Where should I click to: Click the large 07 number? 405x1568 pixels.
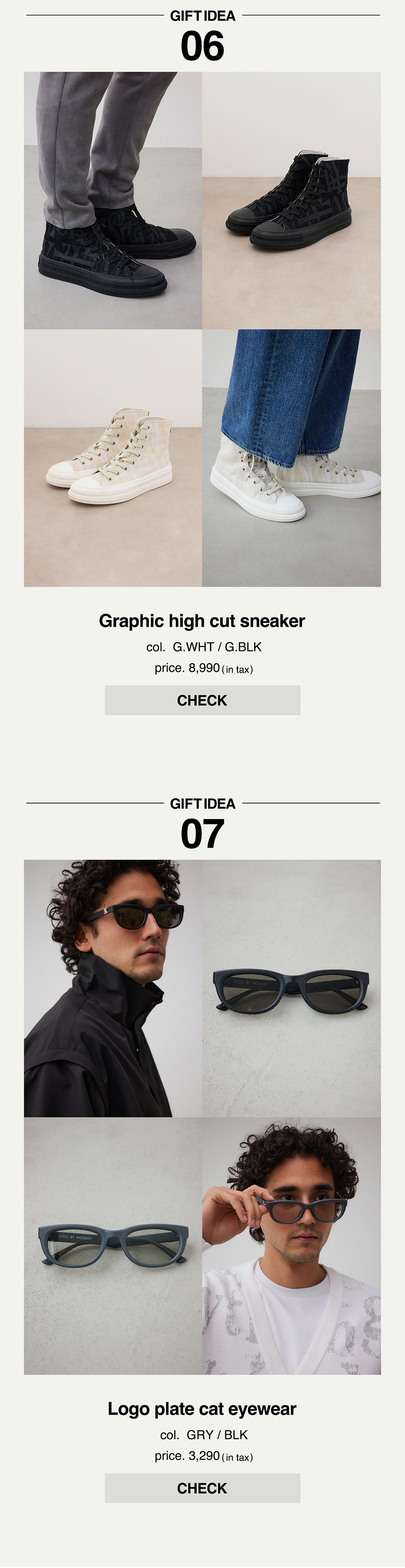(202, 834)
